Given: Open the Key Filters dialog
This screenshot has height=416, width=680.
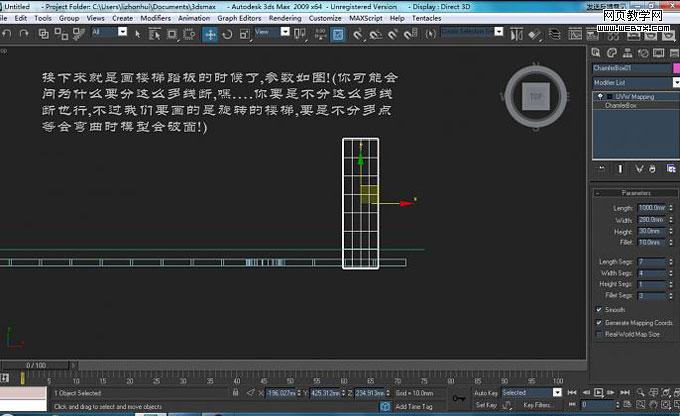Looking at the screenshot, I should [536, 405].
